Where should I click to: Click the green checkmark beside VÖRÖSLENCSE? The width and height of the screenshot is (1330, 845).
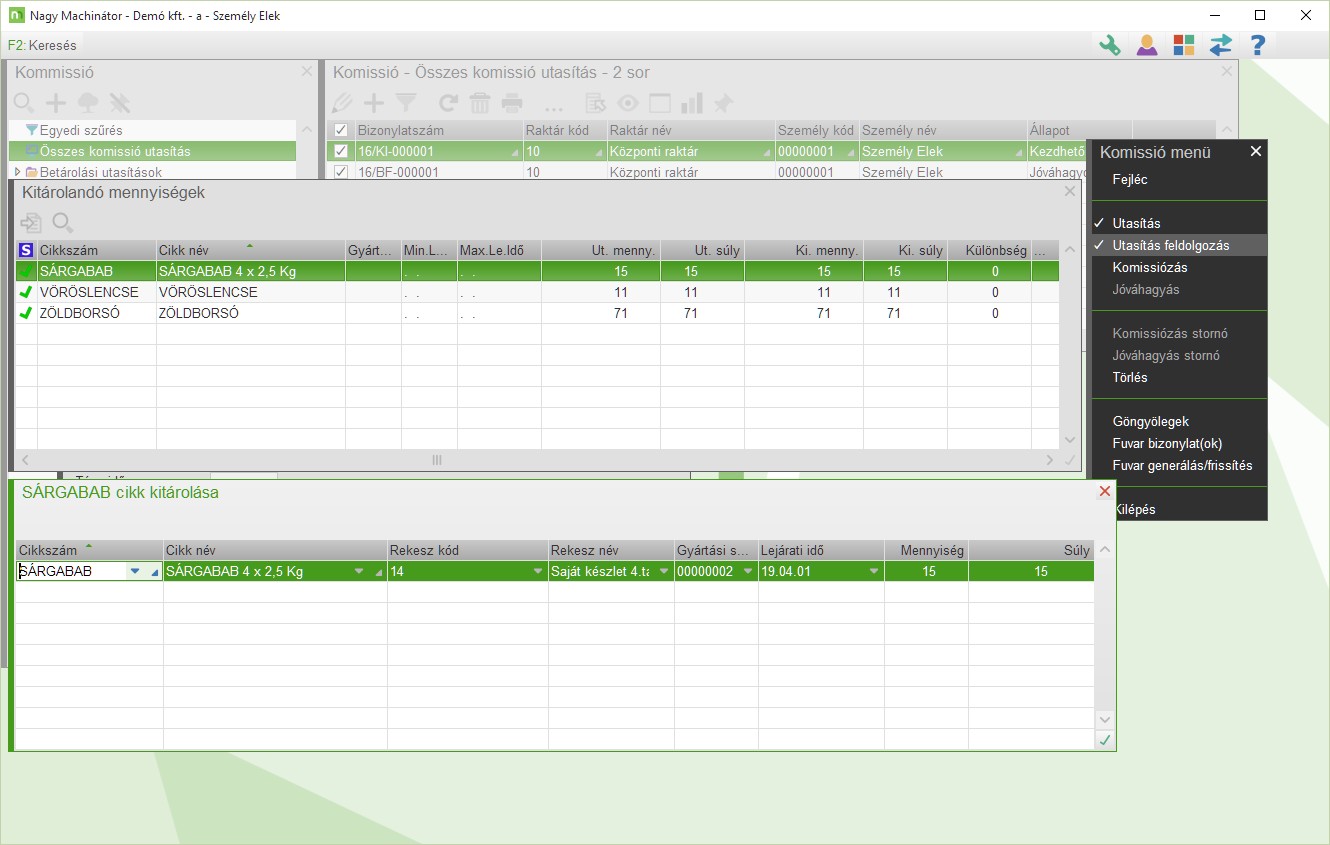point(26,292)
